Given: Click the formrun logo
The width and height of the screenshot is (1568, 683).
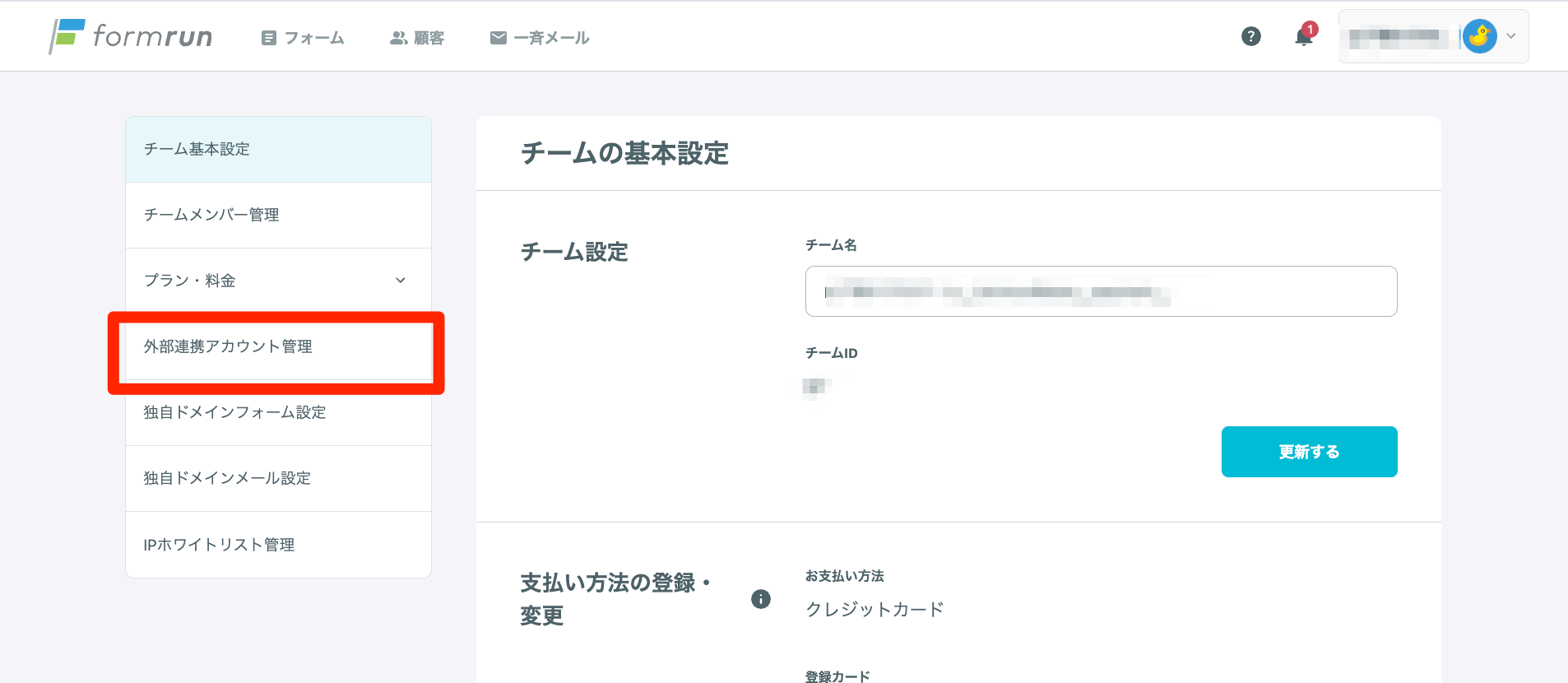Looking at the screenshot, I should 131,36.
